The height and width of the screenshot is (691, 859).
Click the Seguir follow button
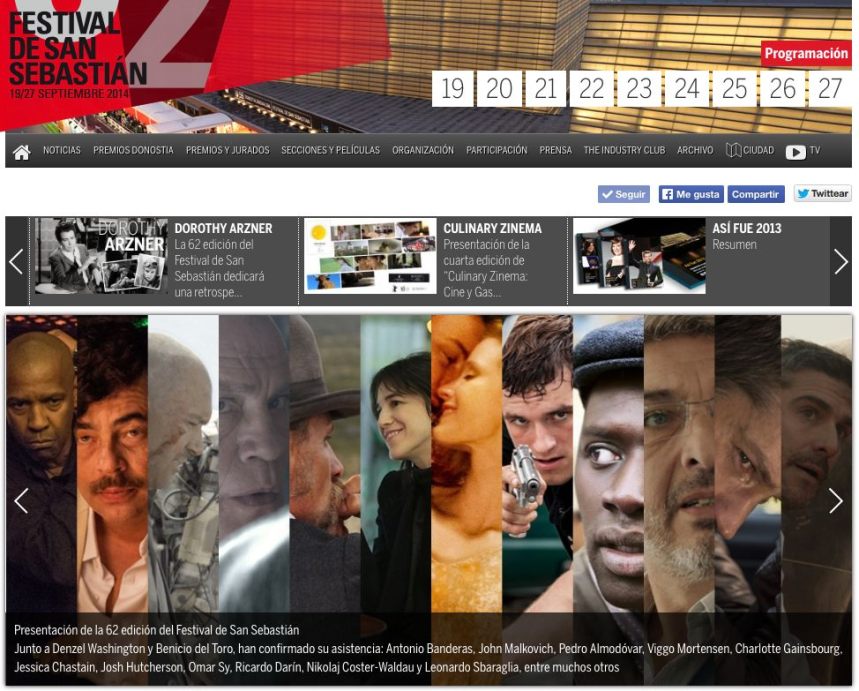click(624, 194)
